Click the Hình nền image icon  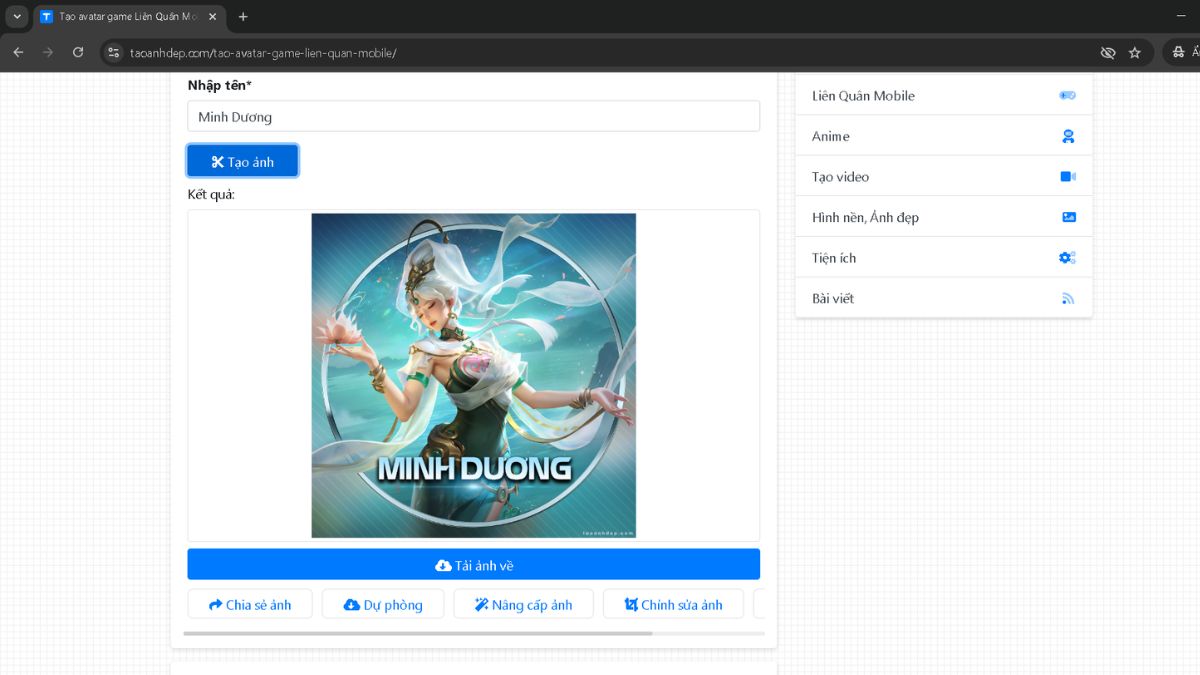[1068, 217]
